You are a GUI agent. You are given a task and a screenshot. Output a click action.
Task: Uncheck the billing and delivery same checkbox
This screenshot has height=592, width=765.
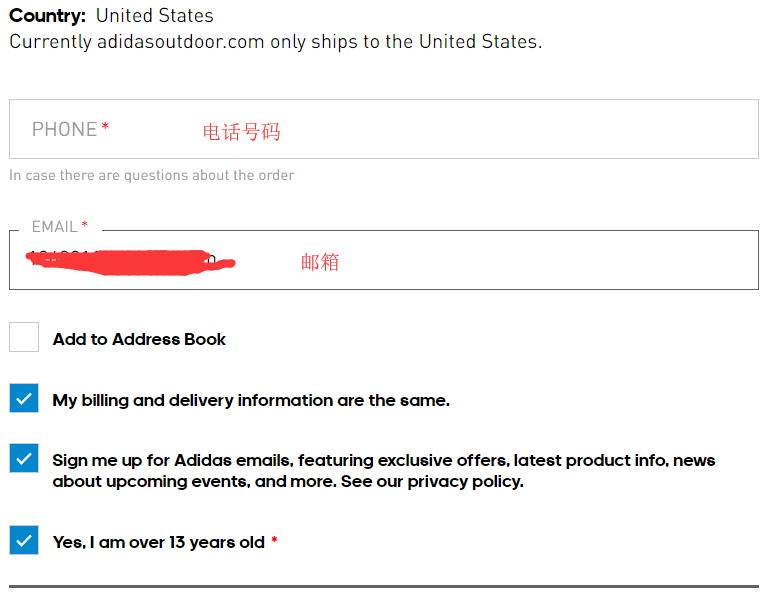(x=24, y=398)
